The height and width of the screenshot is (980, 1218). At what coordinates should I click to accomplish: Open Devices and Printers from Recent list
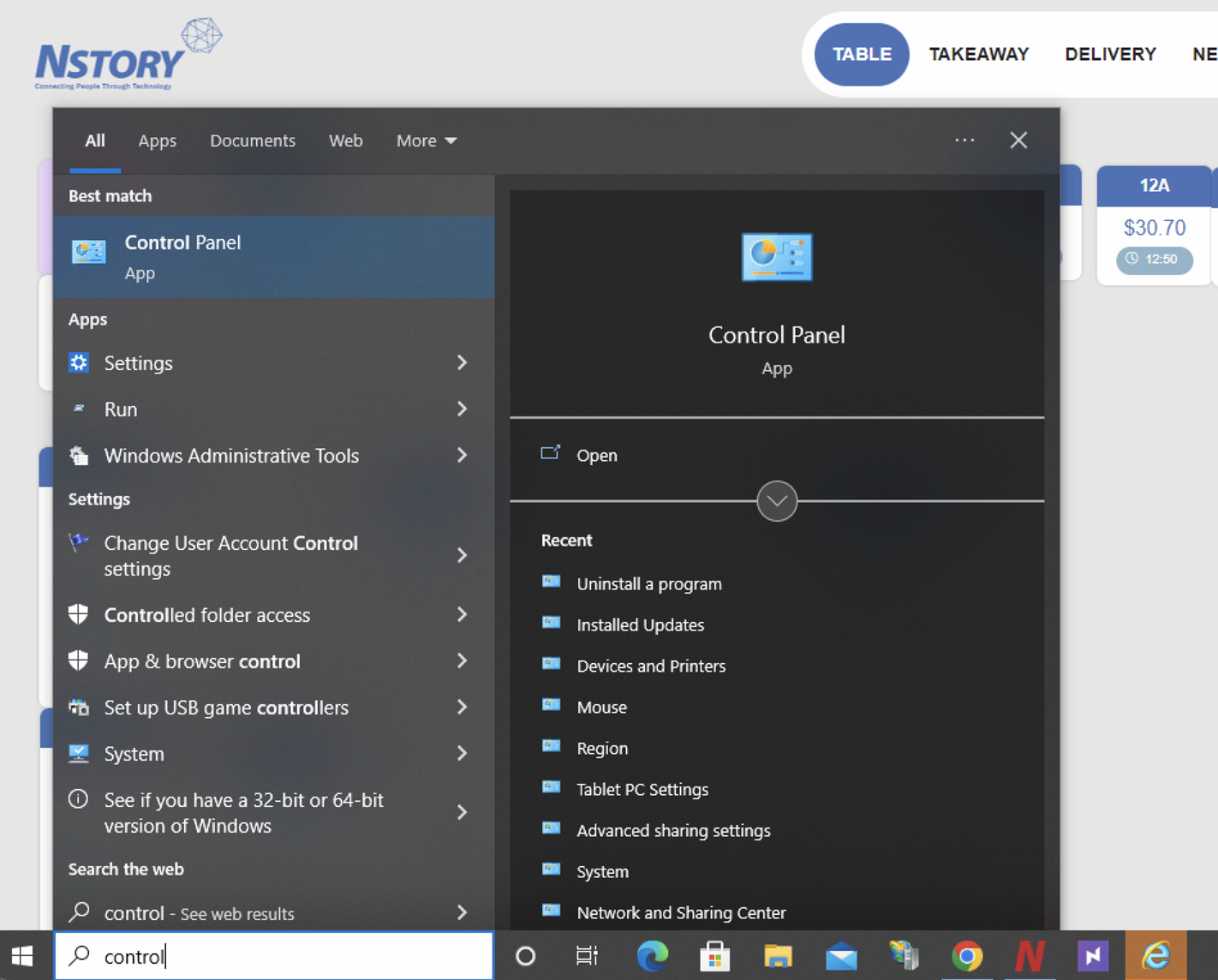(x=651, y=666)
